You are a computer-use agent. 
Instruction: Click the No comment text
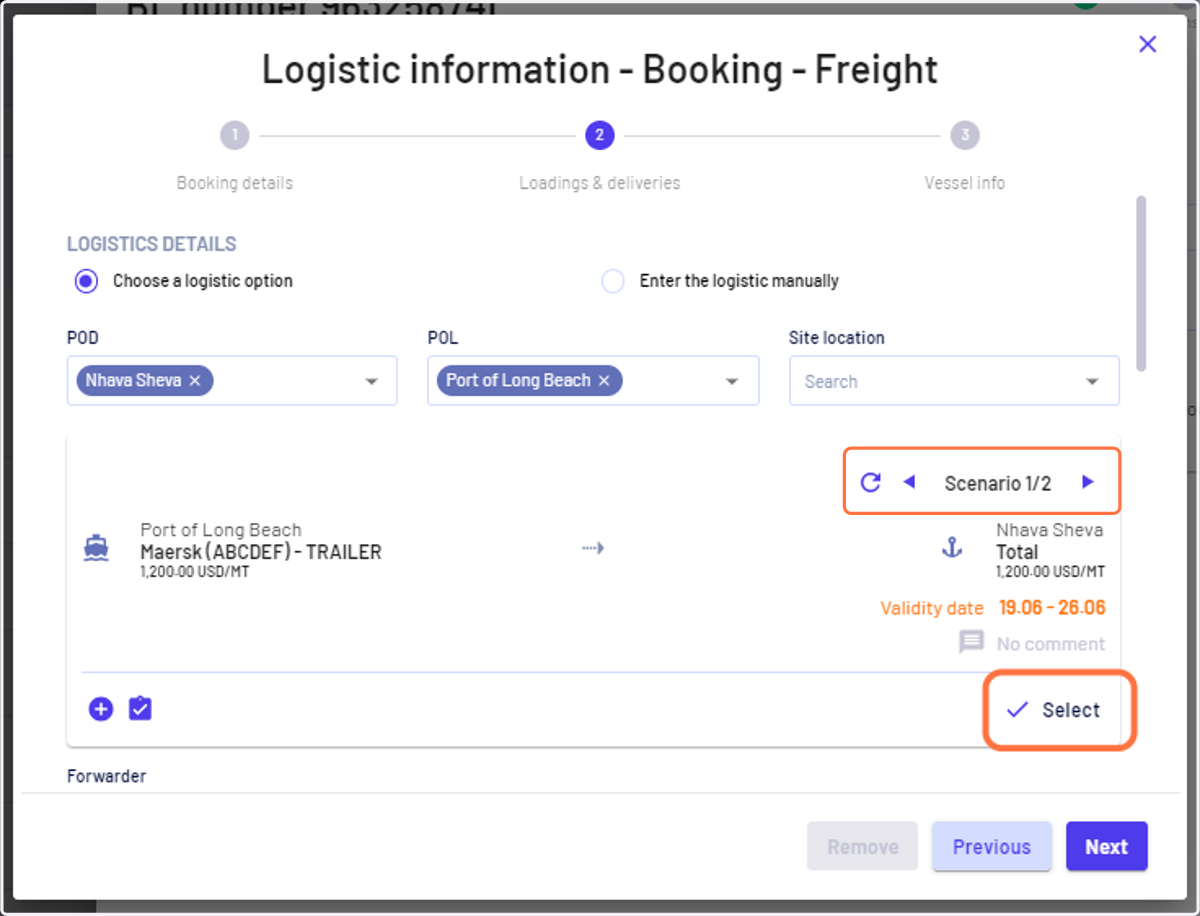(x=1051, y=644)
